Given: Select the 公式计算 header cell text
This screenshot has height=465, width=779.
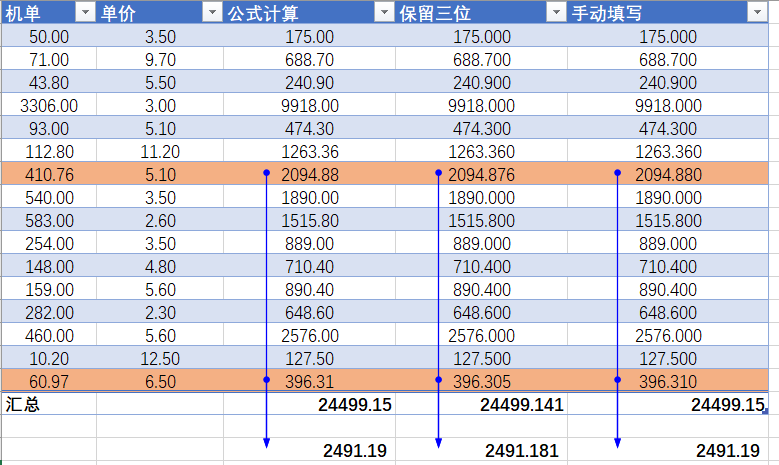Looking at the screenshot, I should pos(263,13).
